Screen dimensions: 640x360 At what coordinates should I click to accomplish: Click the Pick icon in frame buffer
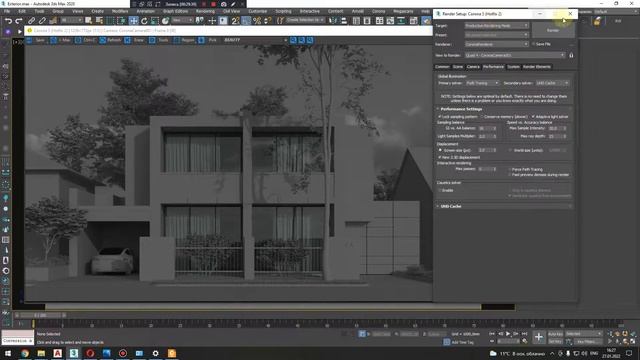[201, 40]
